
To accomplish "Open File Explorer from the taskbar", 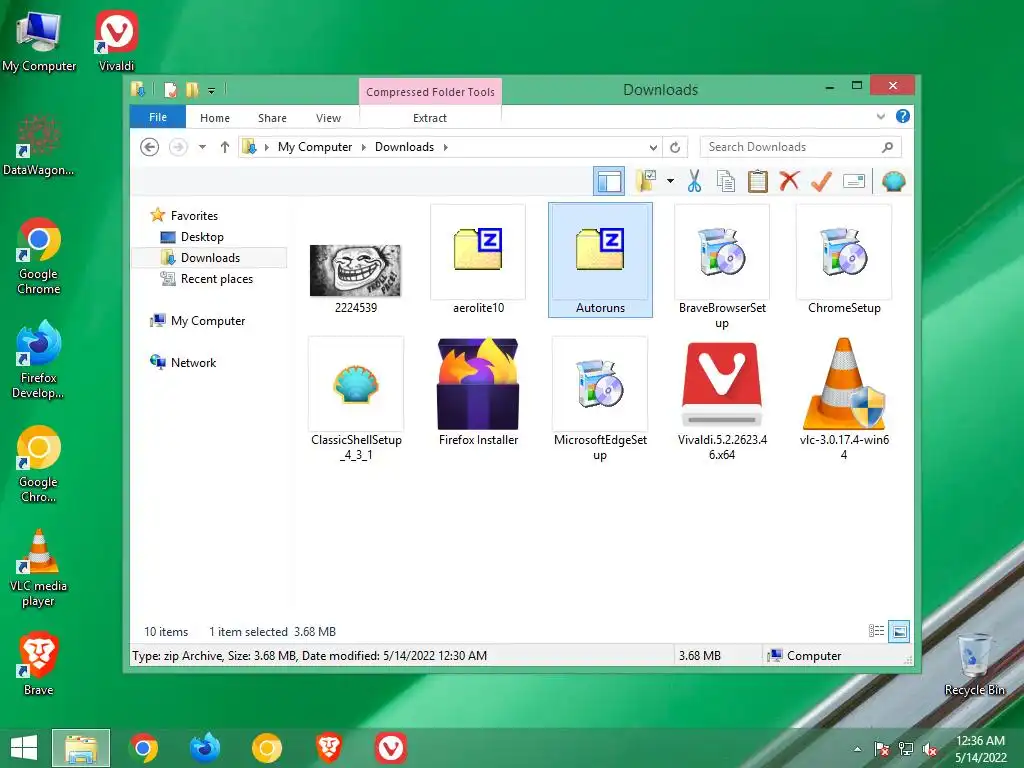I will tap(81, 748).
